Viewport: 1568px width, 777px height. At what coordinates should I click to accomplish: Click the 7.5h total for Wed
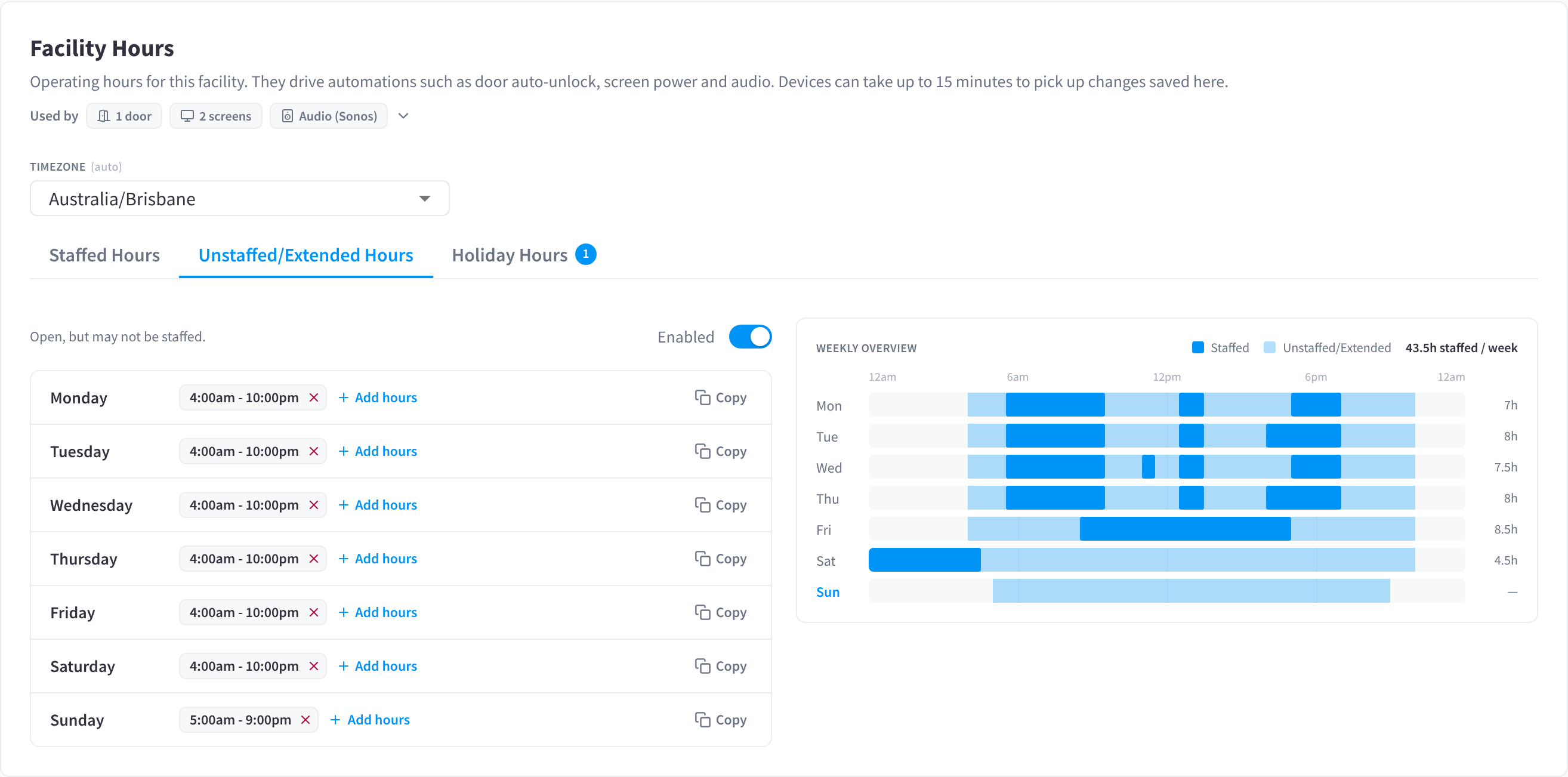coord(1505,467)
